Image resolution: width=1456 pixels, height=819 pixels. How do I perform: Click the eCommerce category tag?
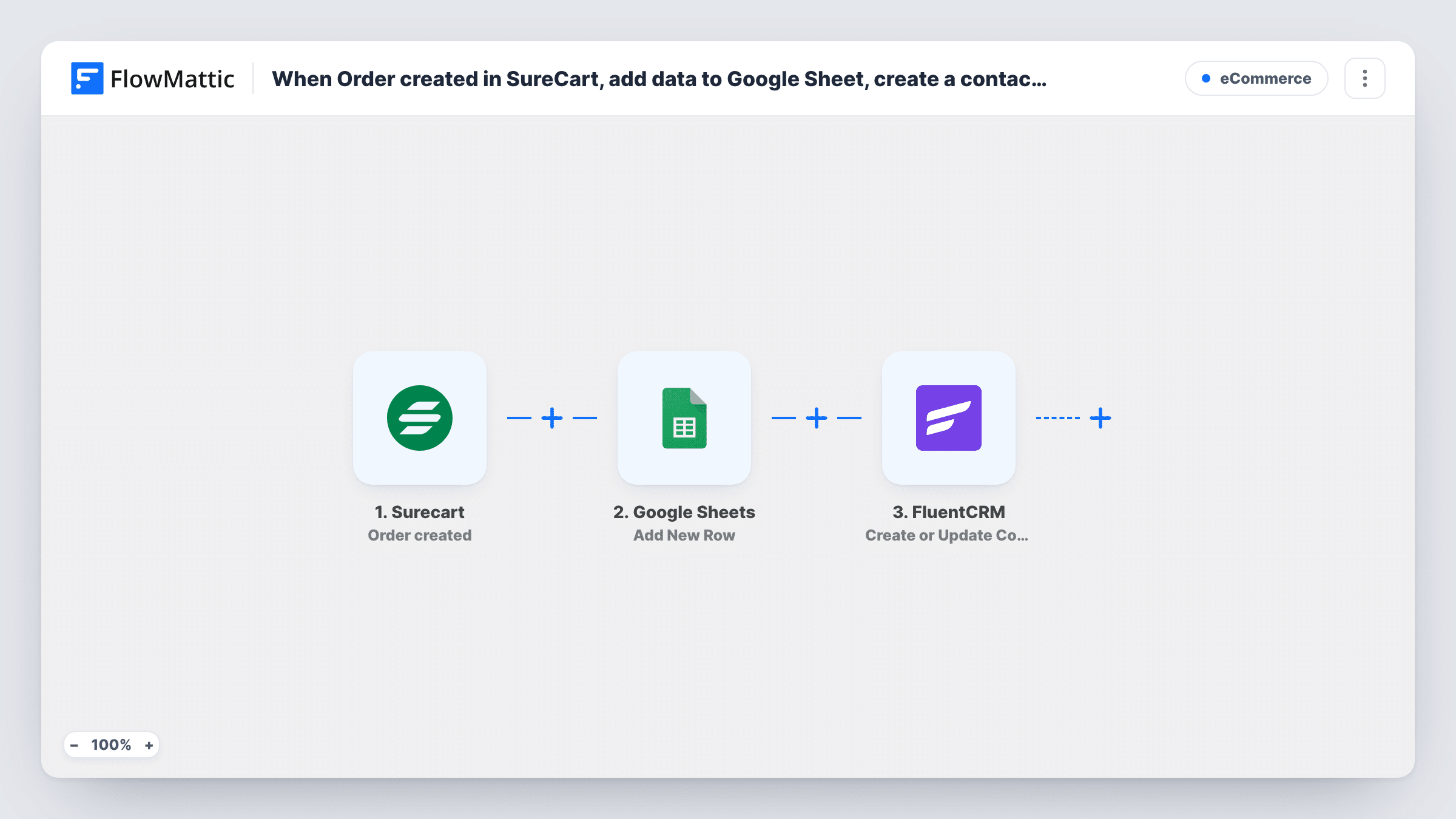[1256, 78]
